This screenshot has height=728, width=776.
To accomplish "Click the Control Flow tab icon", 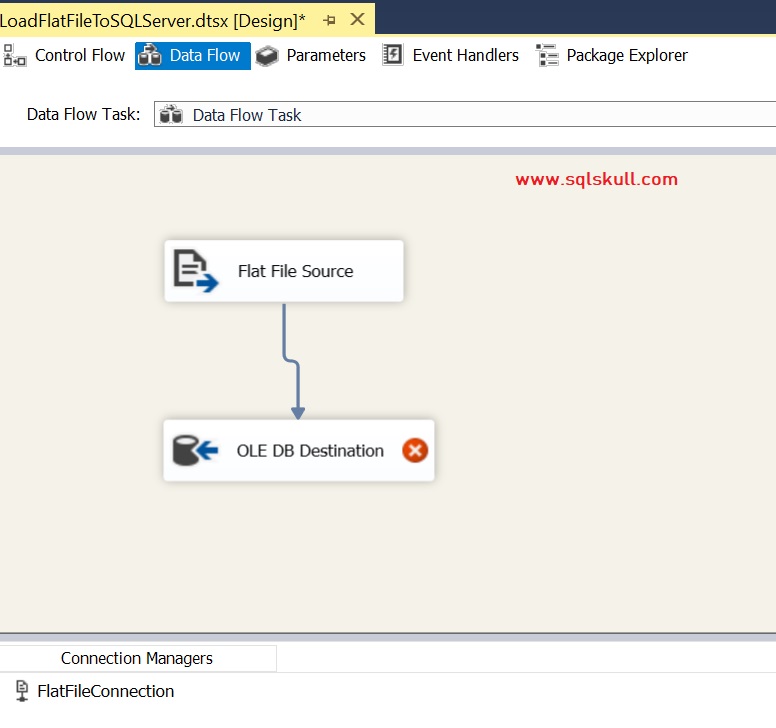I will tap(15, 55).
